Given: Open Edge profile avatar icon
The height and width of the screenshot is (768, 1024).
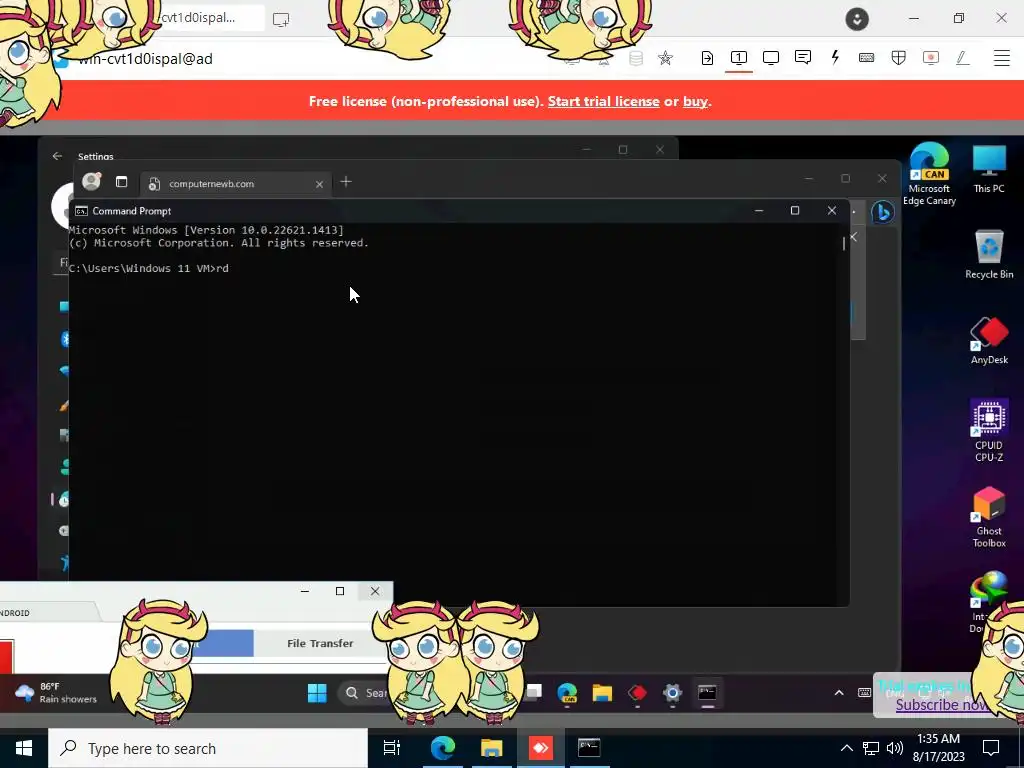Looking at the screenshot, I should tap(91, 182).
